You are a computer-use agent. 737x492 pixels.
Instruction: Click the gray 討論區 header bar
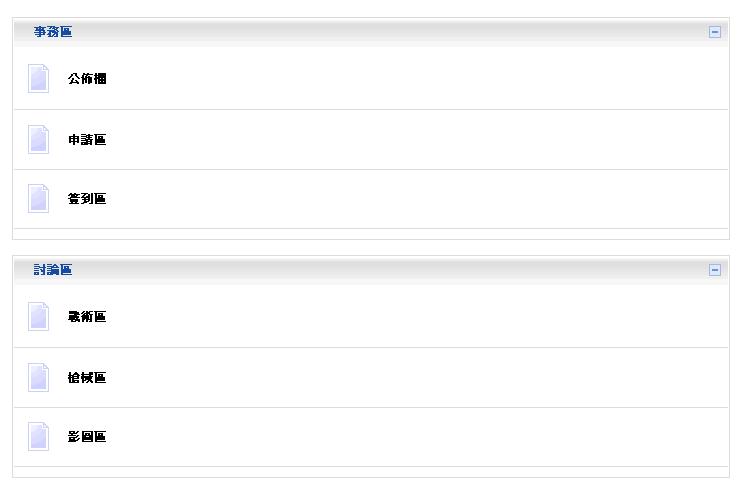(x=371, y=270)
